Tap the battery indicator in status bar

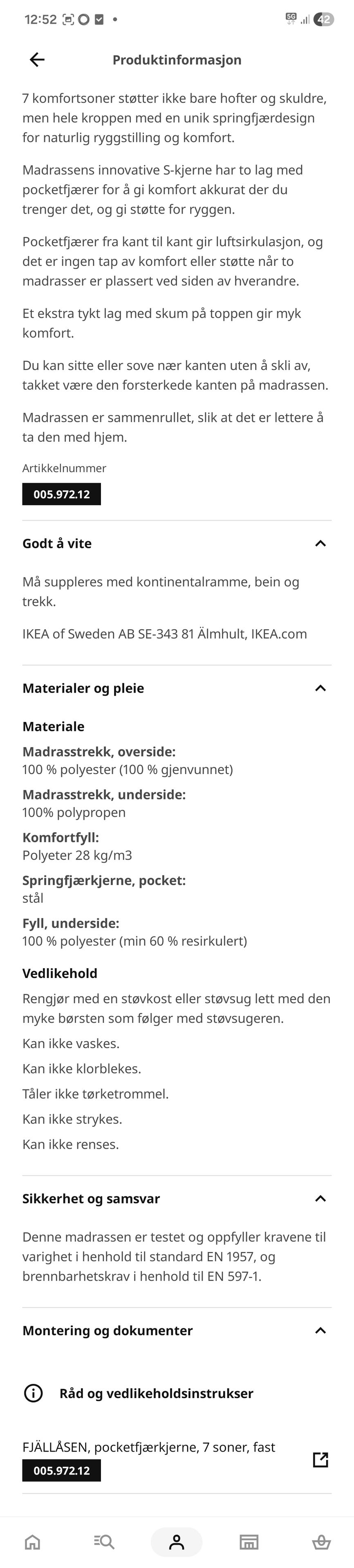click(x=323, y=20)
